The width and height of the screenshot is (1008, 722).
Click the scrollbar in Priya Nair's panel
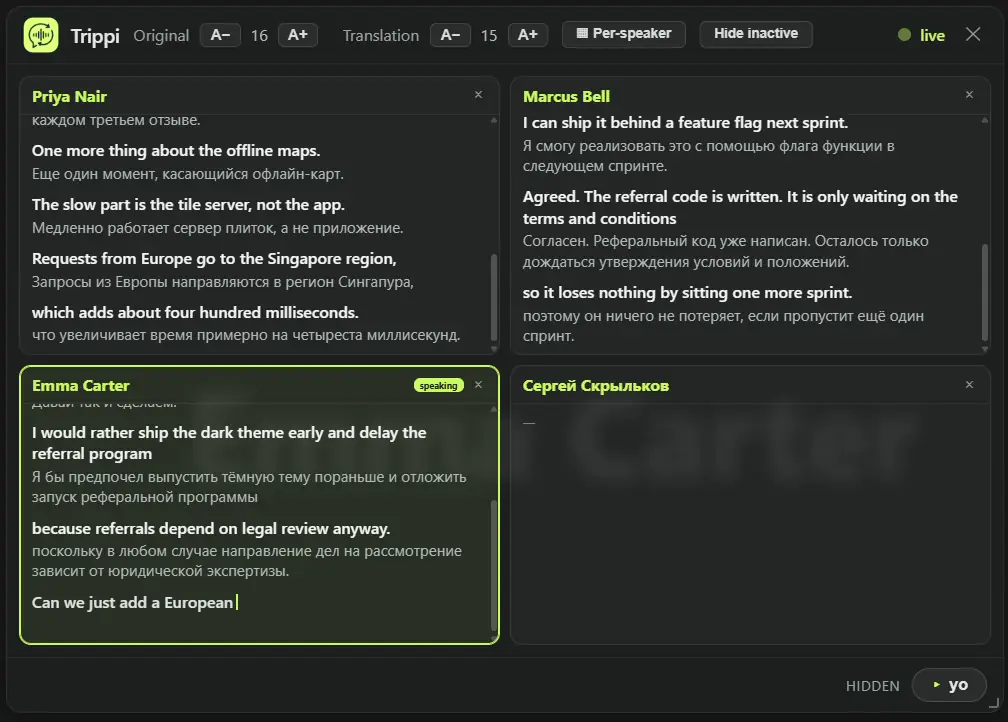[x=494, y=297]
